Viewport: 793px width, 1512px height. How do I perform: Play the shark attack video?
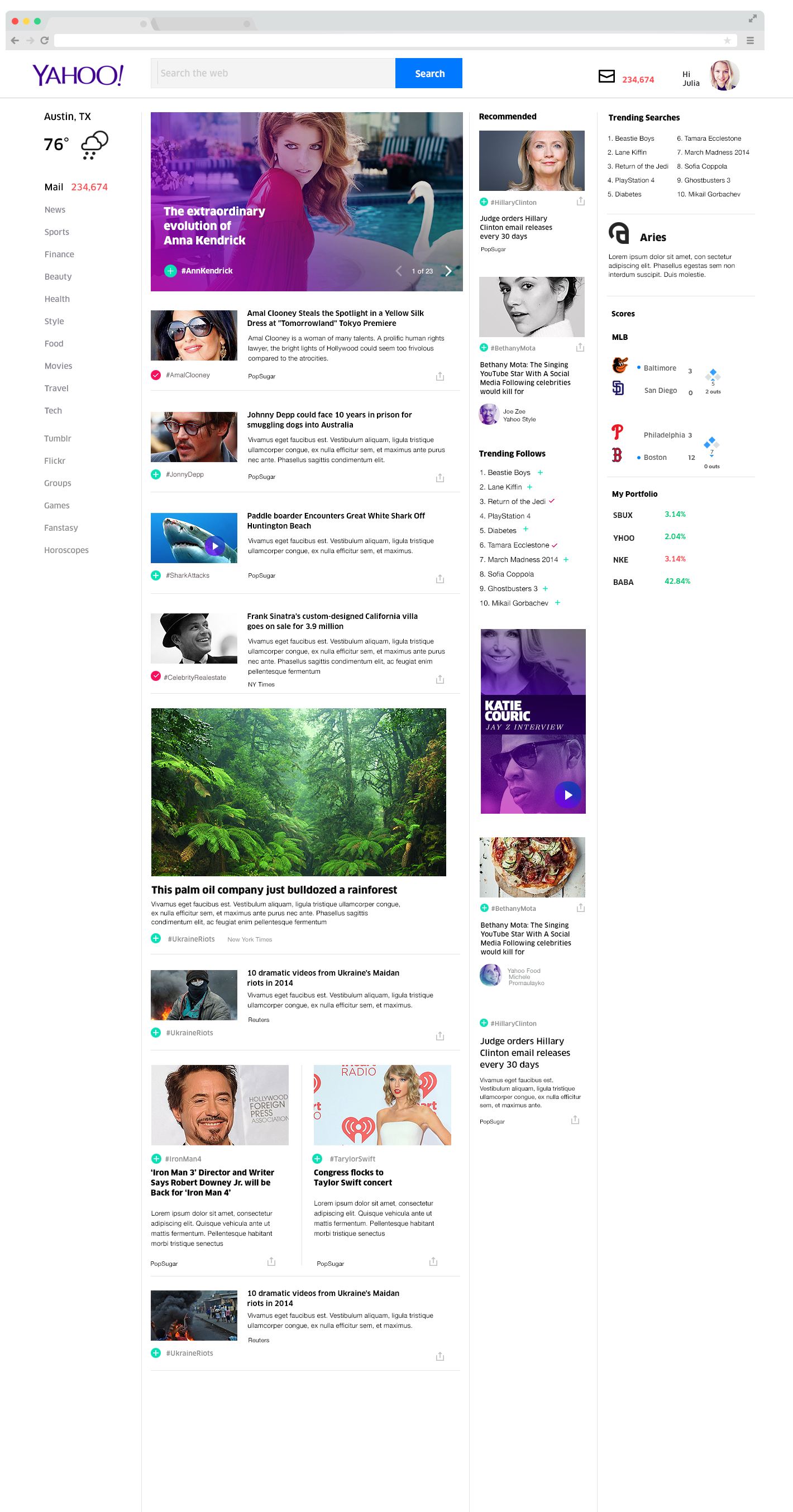coord(215,546)
